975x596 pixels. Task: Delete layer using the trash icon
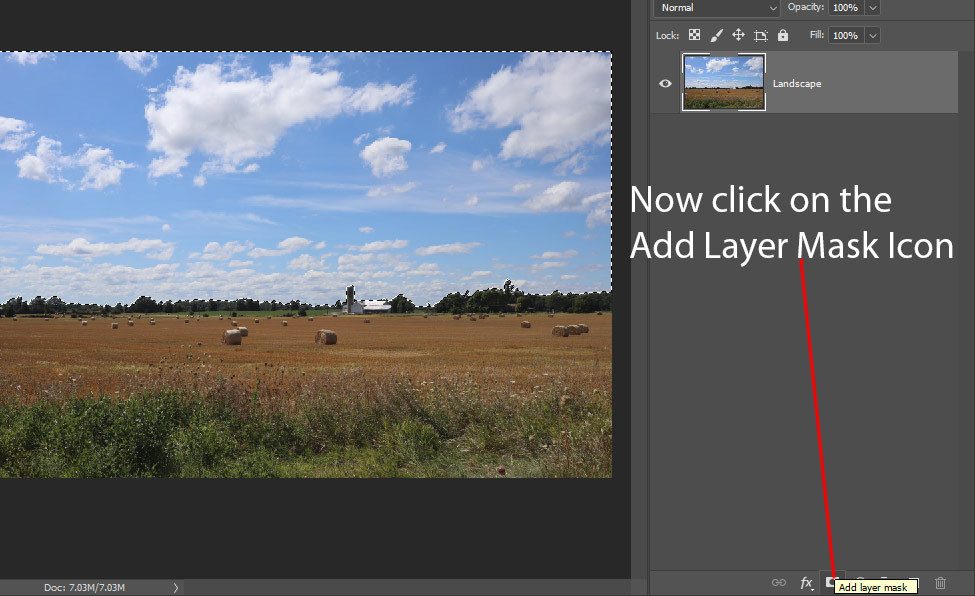point(940,583)
